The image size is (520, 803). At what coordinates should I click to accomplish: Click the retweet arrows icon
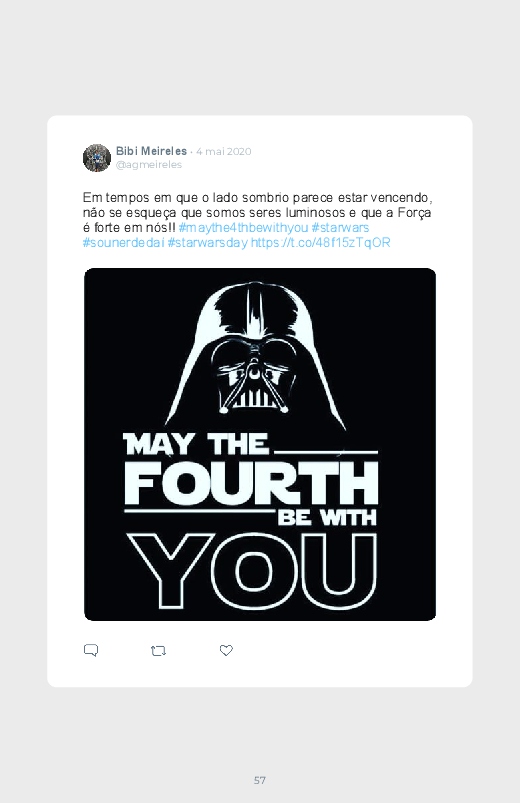[158, 651]
